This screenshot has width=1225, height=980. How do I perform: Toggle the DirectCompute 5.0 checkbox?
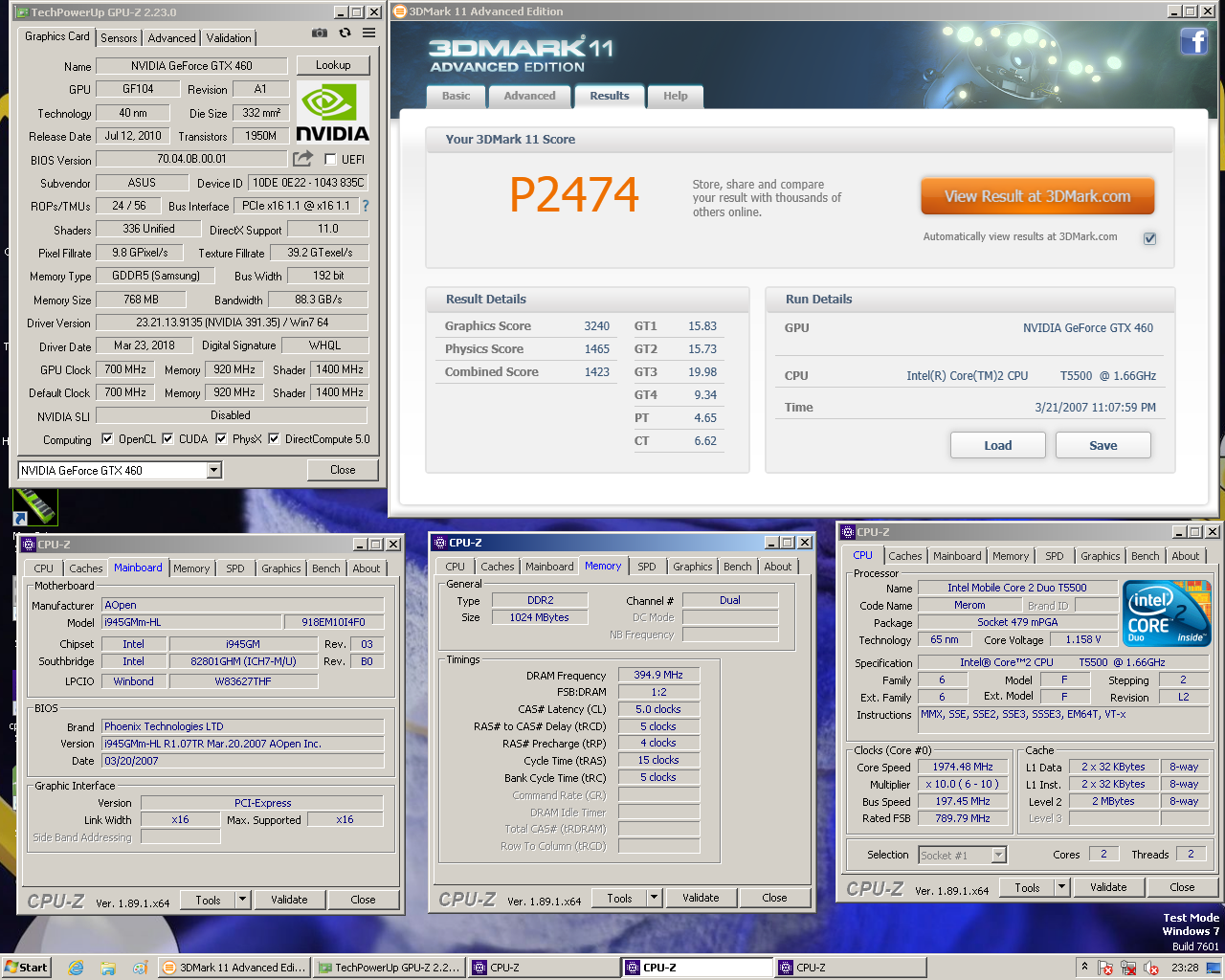[x=274, y=439]
